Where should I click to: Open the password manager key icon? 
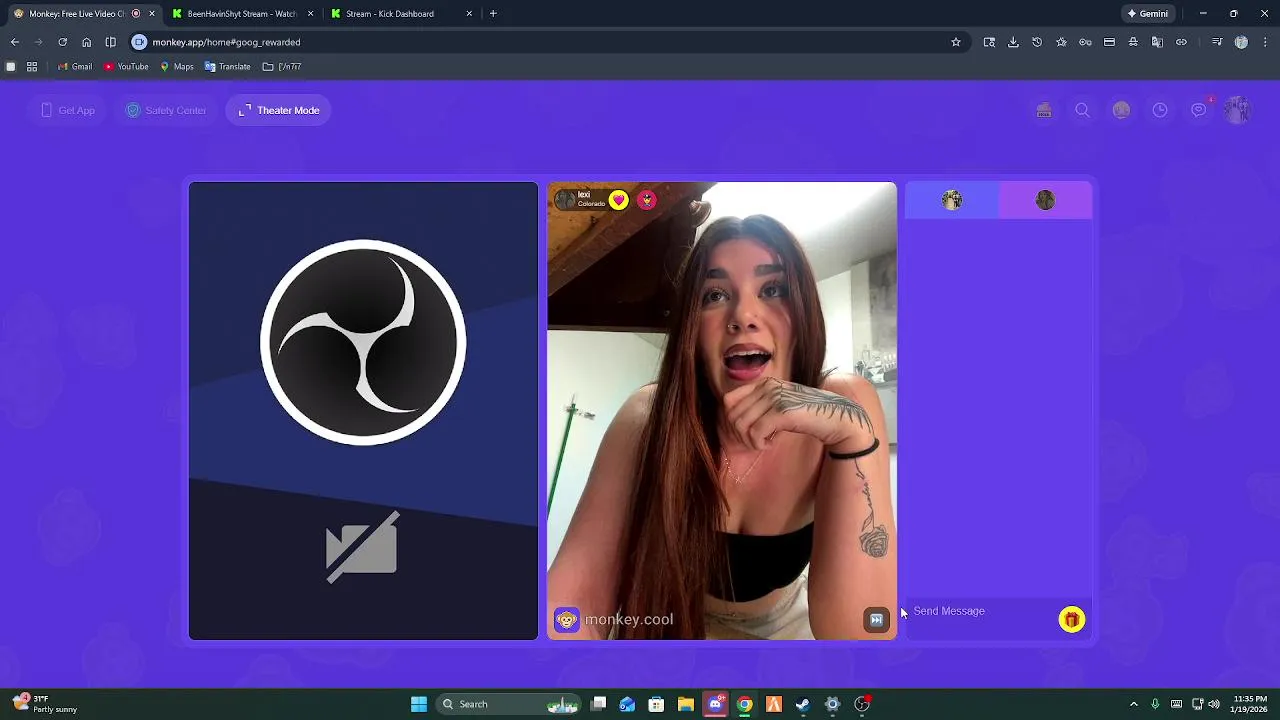point(1085,42)
